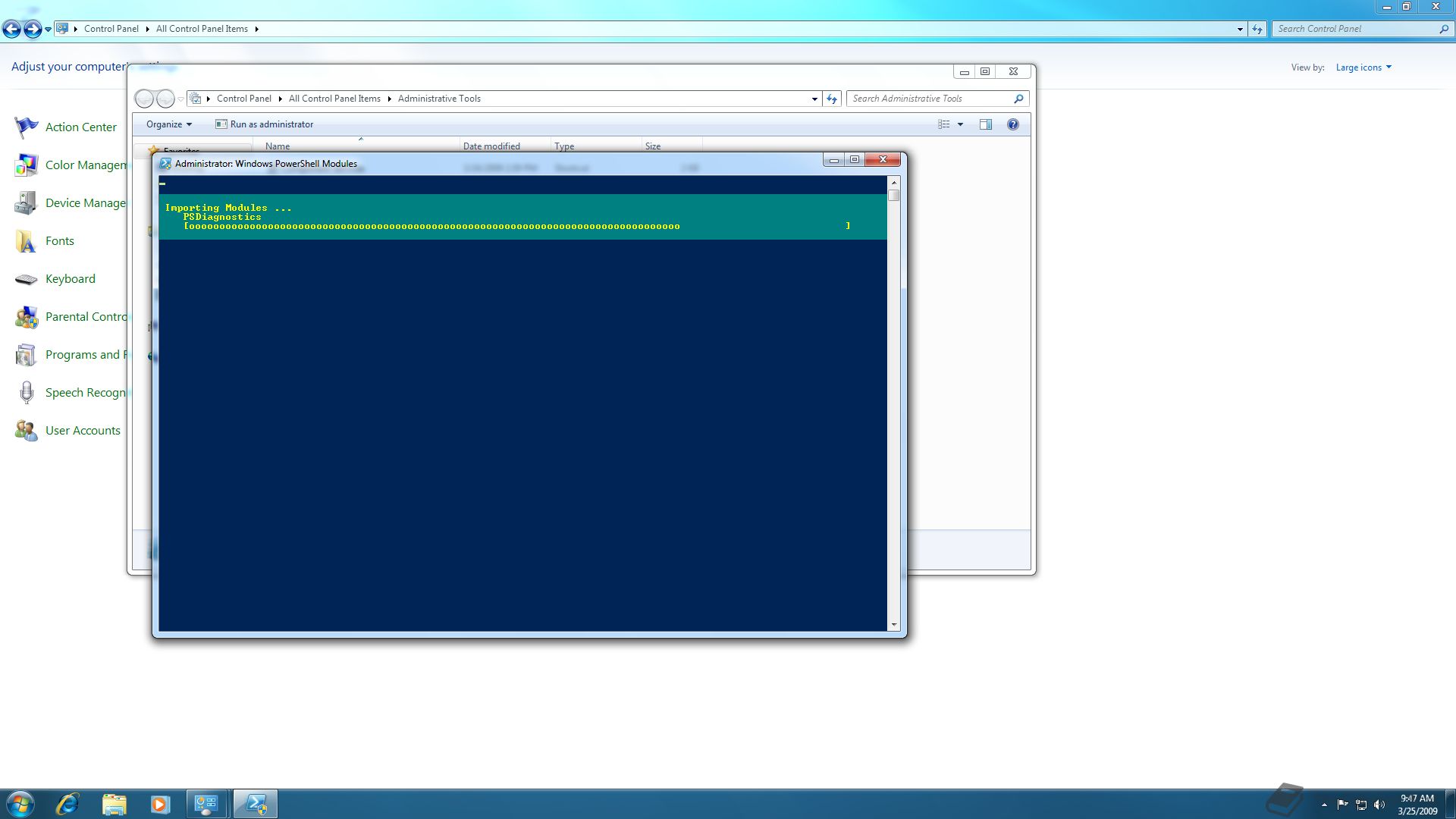Screen dimensions: 1456x819
Task: Click User Accounts label text
Action: click(x=83, y=431)
